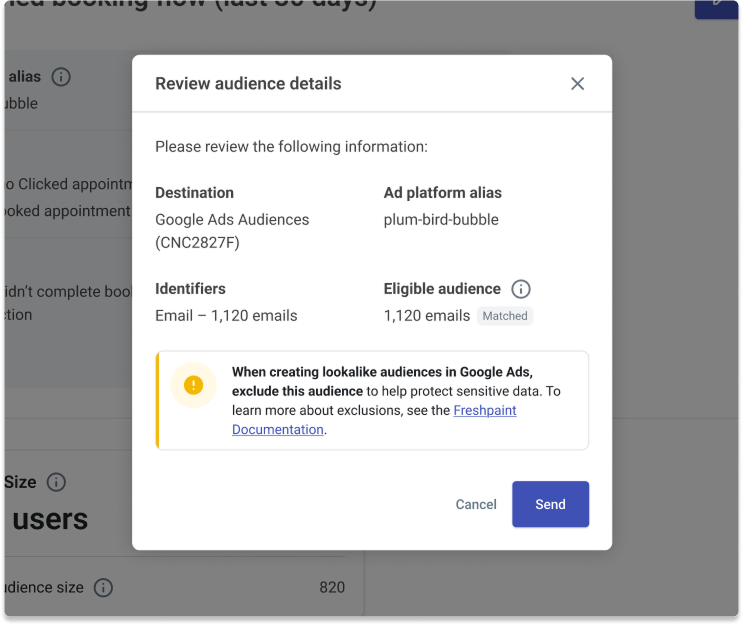The image size is (743, 625).
Task: Click the Email – 1,120 emails identifier text
Action: [x=226, y=316]
